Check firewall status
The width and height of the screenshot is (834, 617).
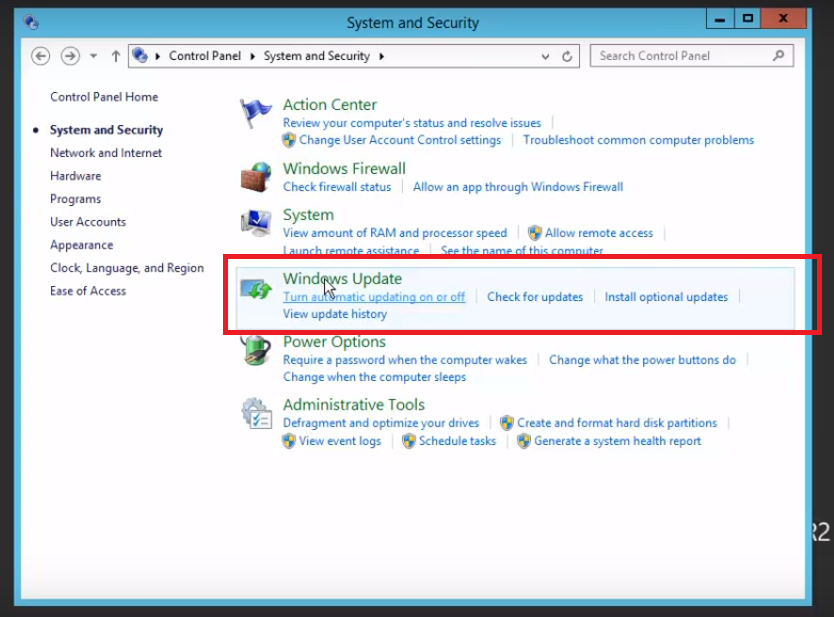coord(337,187)
